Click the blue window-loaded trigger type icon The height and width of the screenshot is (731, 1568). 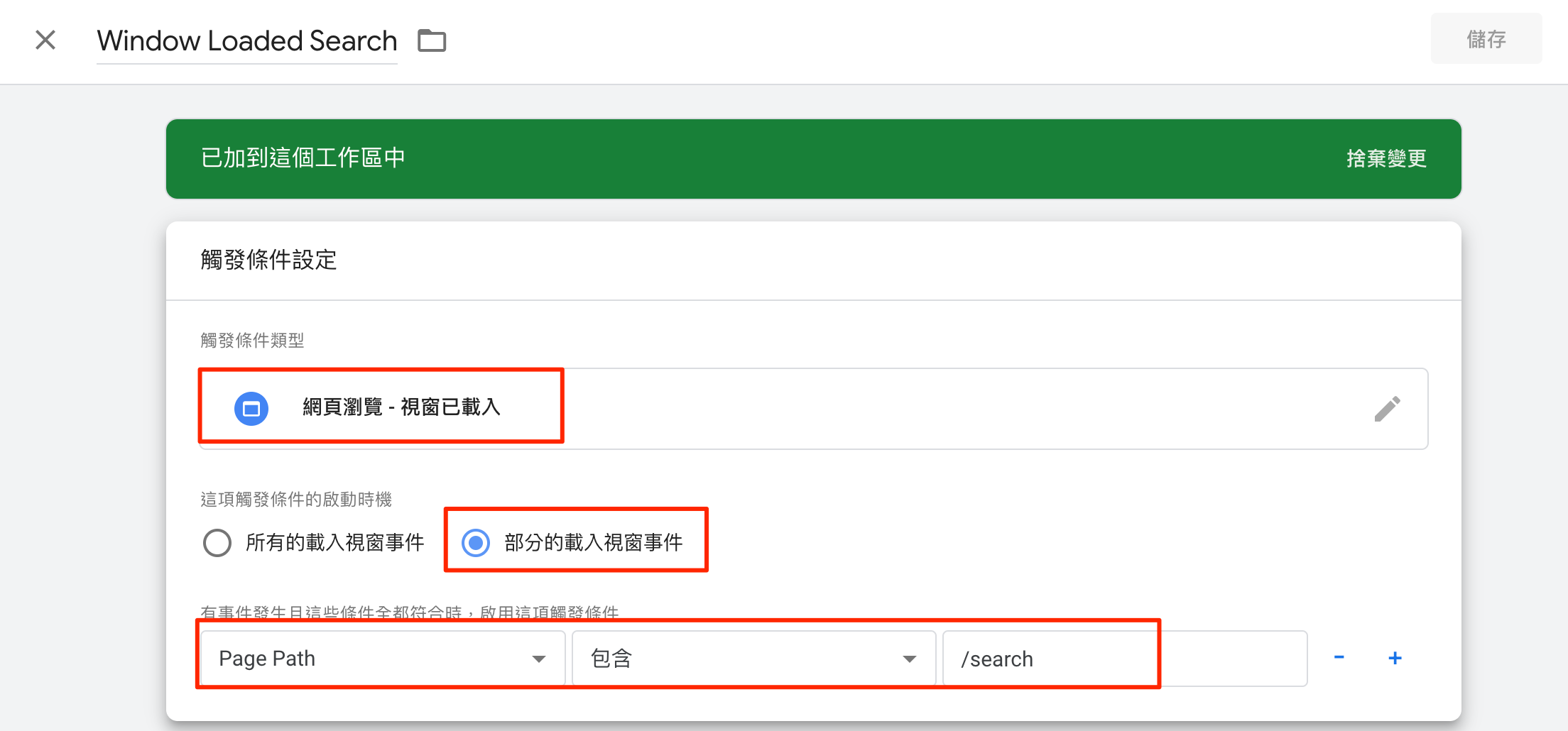[251, 409]
